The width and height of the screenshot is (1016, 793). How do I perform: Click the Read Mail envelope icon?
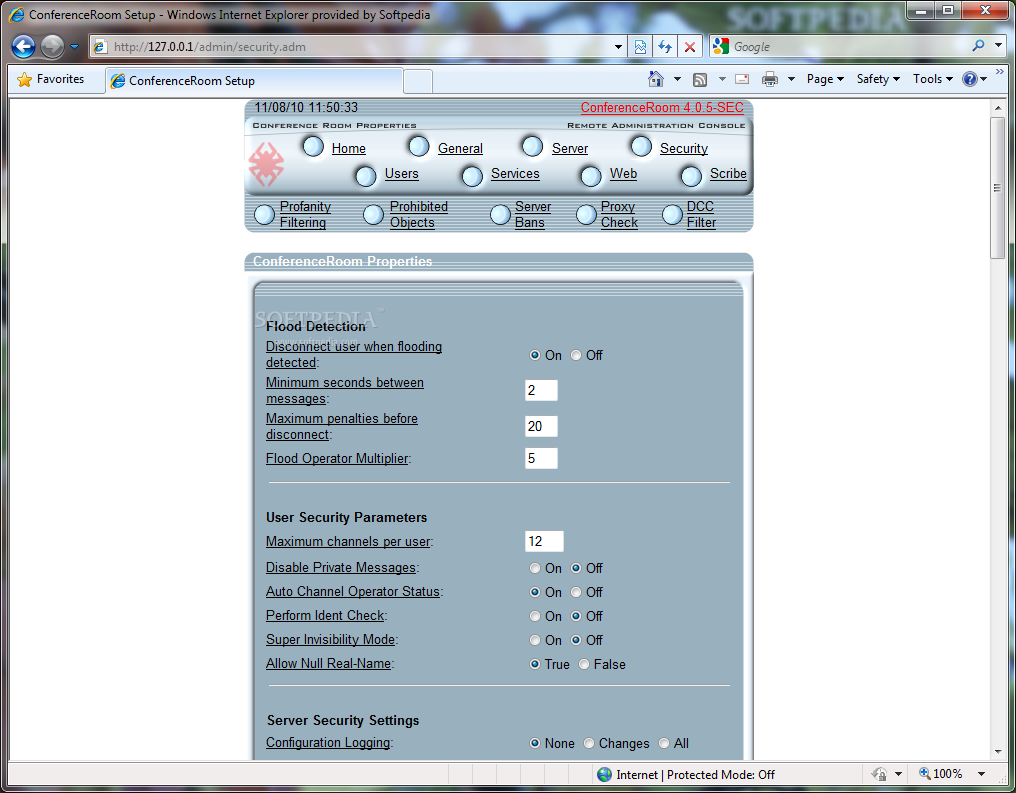tap(742, 79)
